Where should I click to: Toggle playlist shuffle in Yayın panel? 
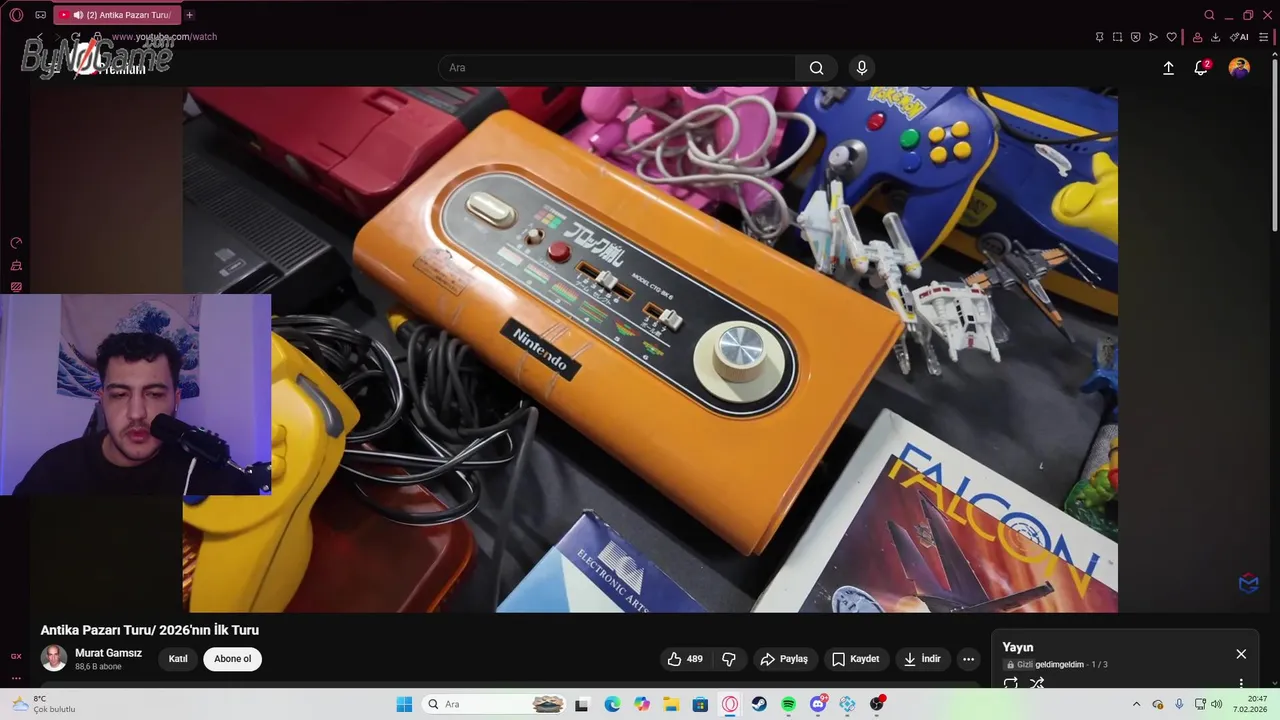coord(1037,683)
